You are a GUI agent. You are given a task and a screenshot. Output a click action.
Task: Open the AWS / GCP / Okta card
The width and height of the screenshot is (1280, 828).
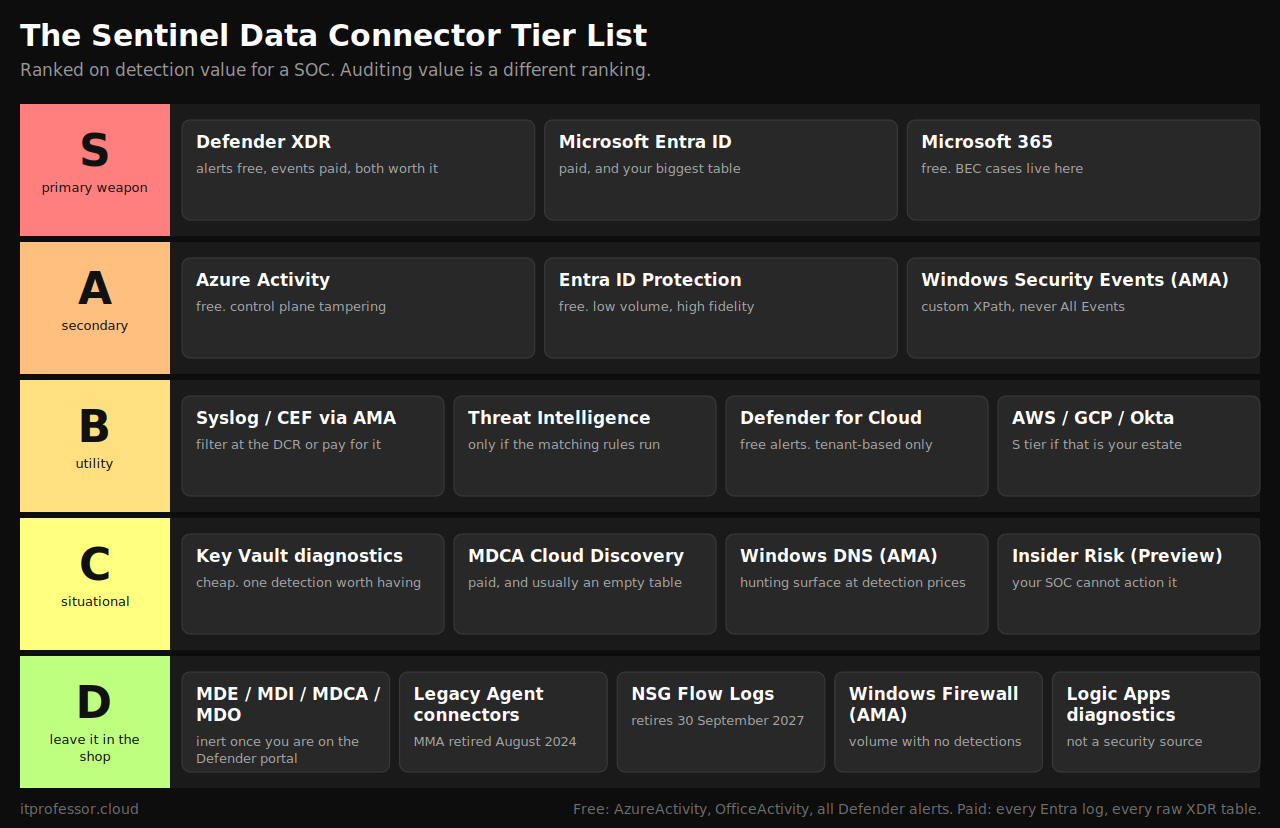pos(1129,446)
